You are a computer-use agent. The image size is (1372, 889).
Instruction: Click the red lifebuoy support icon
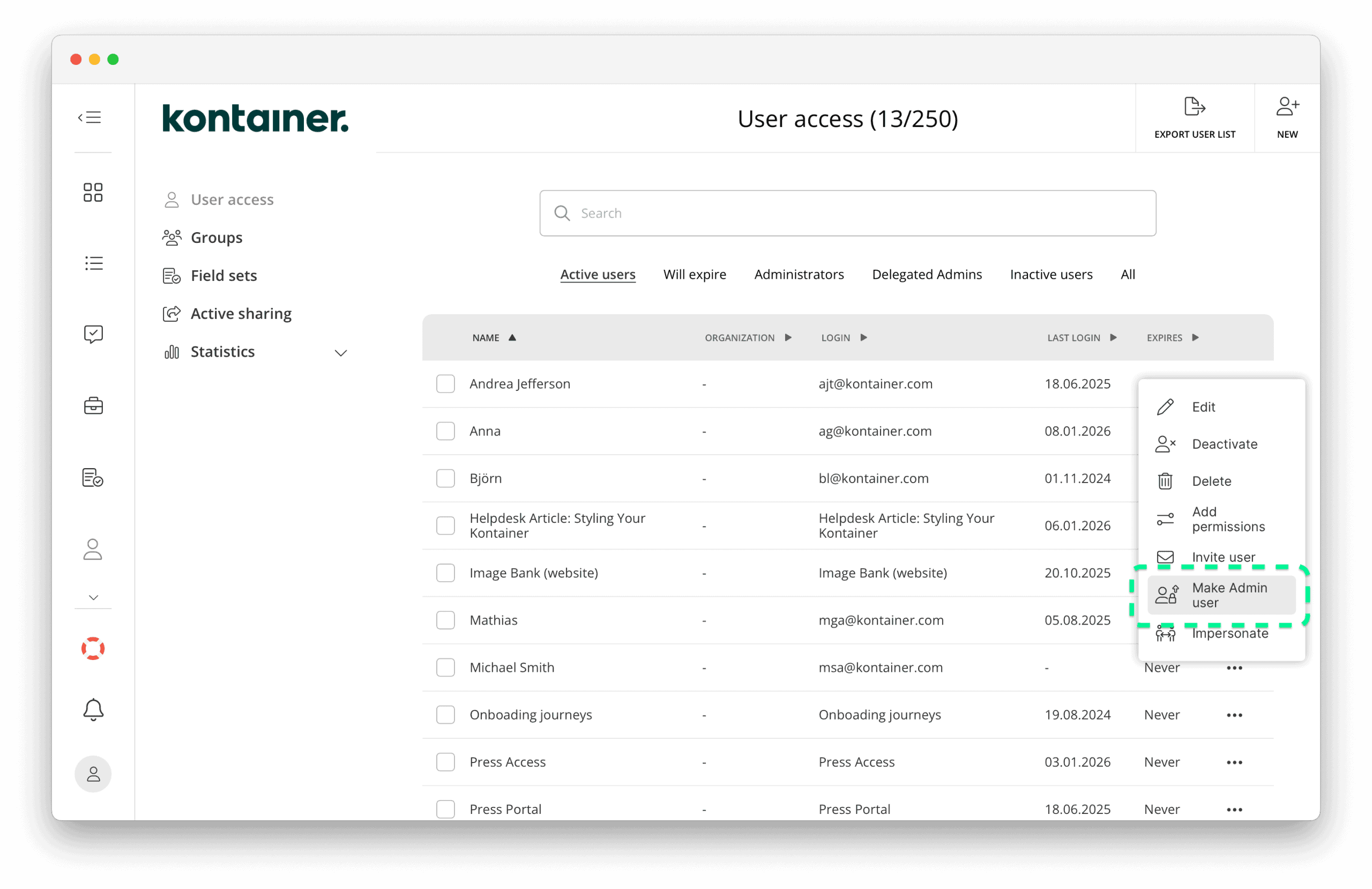pos(93,648)
